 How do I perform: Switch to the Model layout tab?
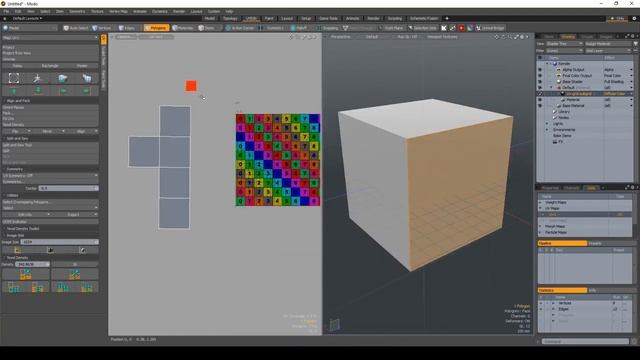tap(210, 18)
